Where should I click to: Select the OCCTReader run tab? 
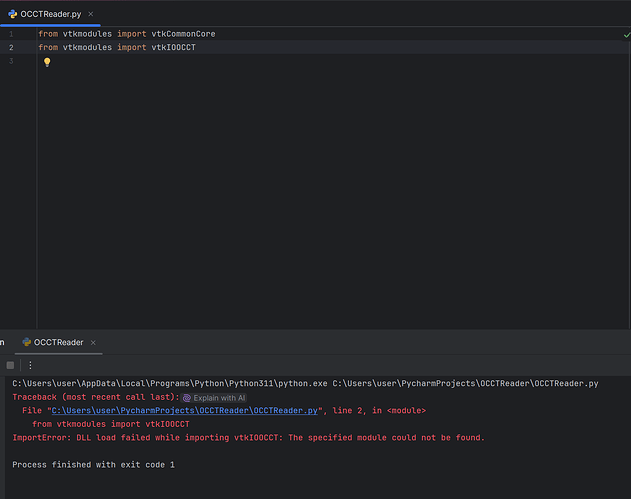pyautogui.click(x=58, y=342)
